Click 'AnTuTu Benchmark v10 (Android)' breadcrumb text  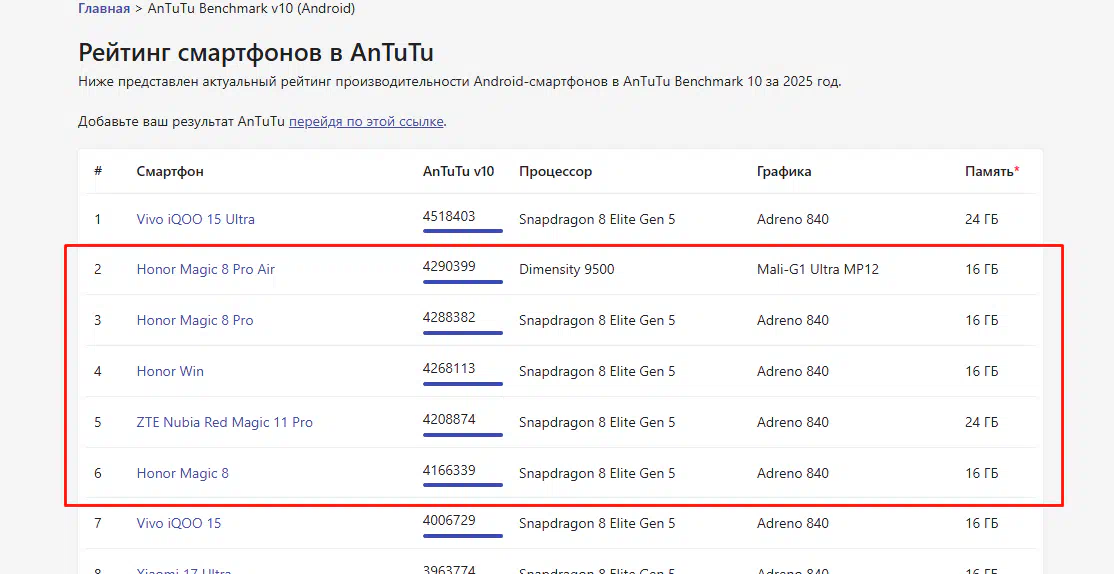pyautogui.click(x=252, y=9)
